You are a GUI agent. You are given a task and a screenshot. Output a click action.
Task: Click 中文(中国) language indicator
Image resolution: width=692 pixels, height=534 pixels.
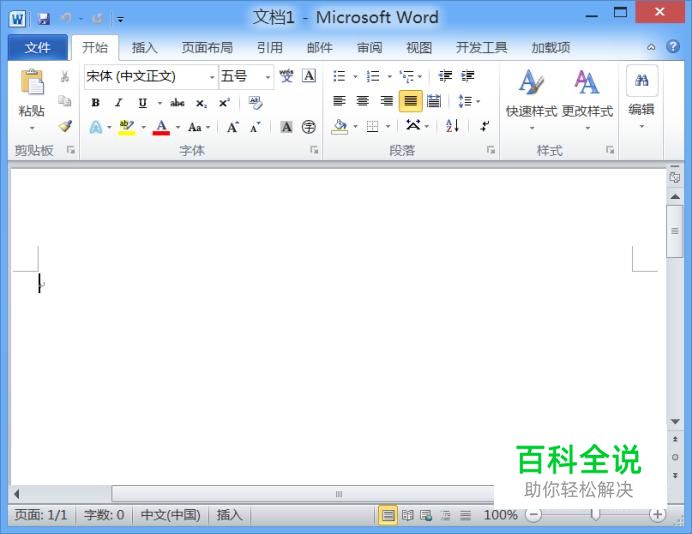coord(170,515)
